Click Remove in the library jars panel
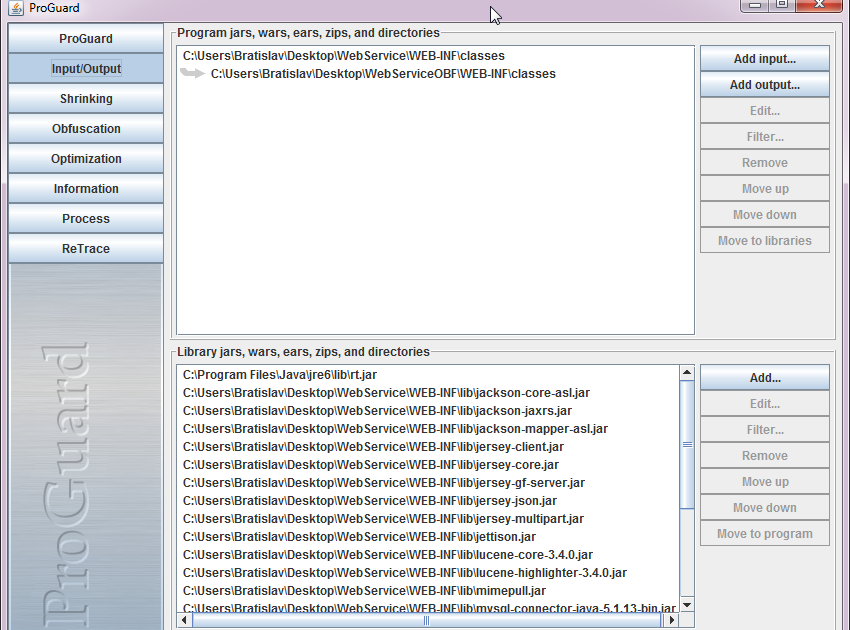The width and height of the screenshot is (850, 630). 764,456
